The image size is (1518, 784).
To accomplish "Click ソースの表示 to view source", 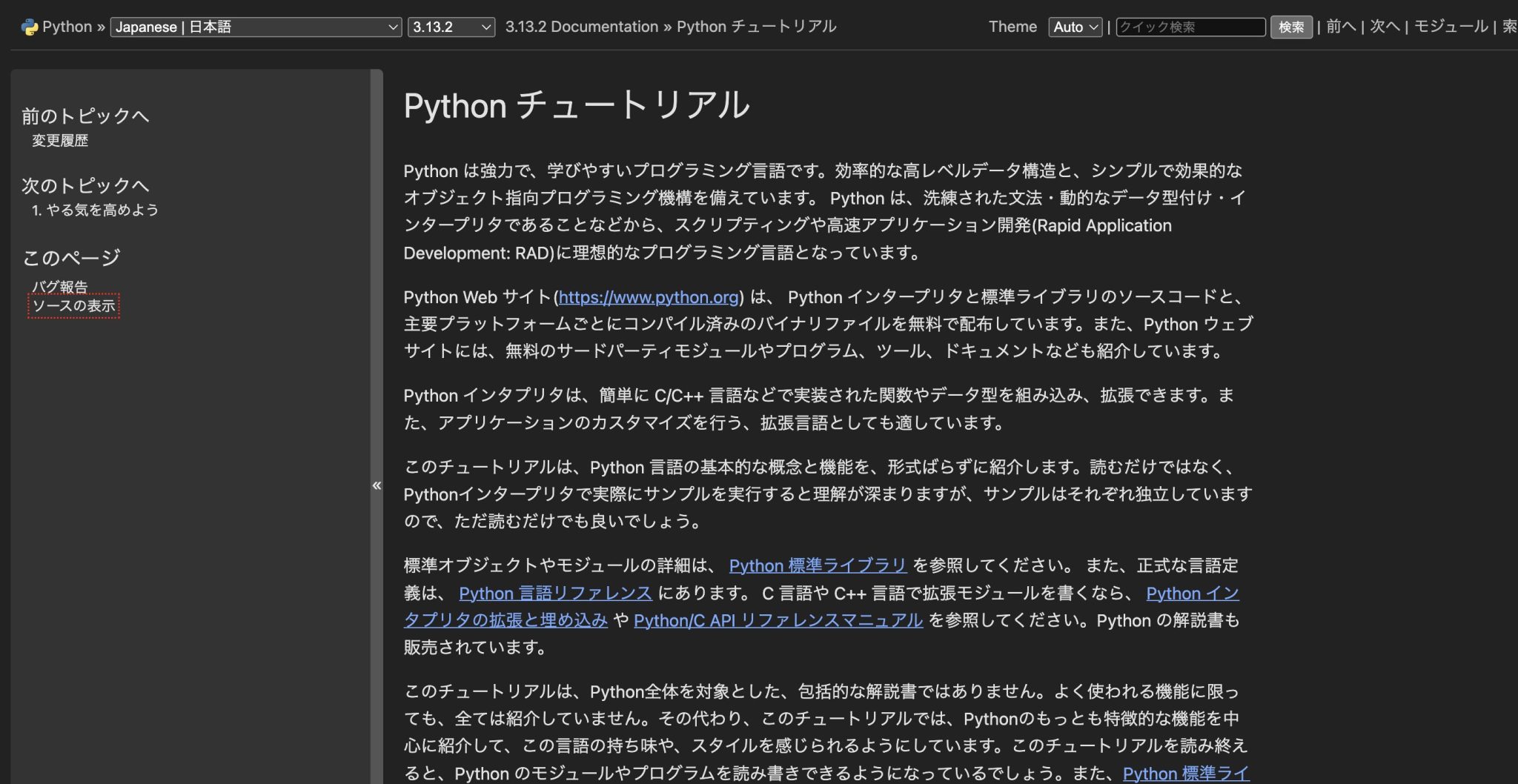I will click(73, 306).
